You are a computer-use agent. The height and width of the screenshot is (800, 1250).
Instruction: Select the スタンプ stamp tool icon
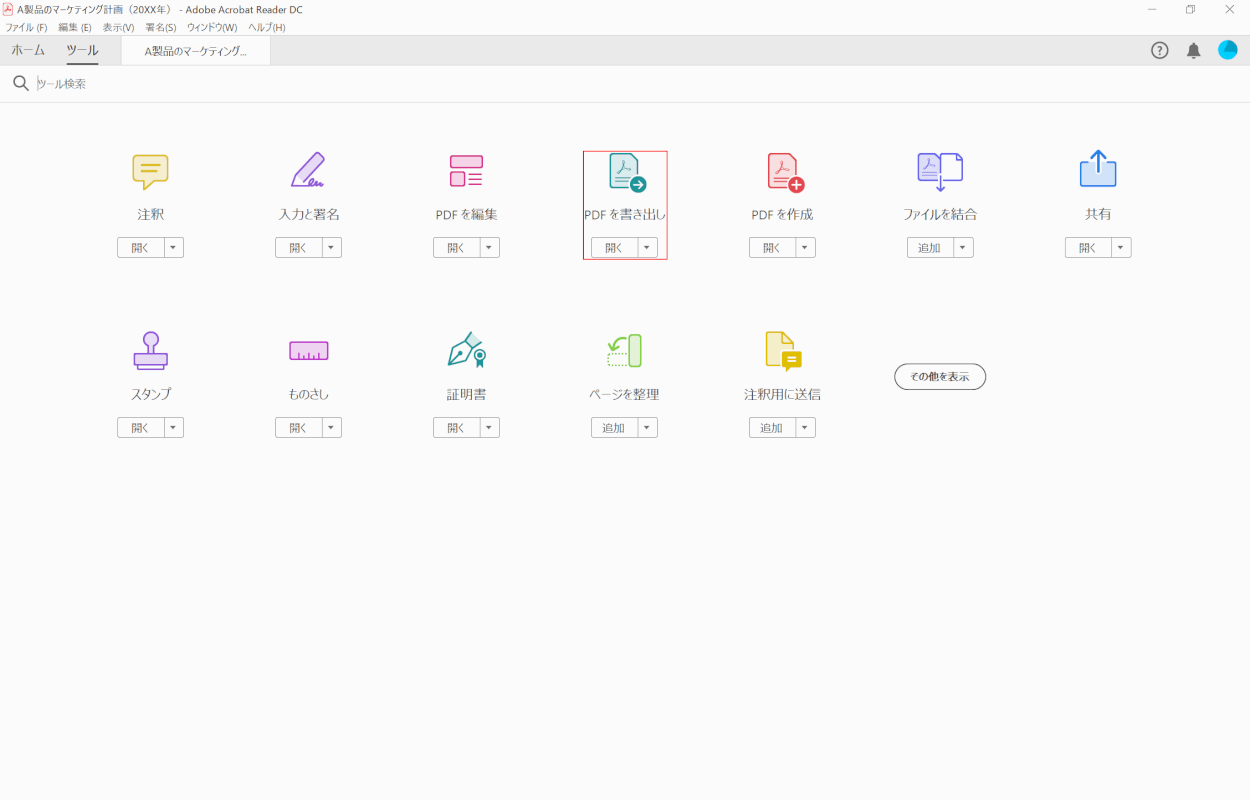tap(150, 351)
